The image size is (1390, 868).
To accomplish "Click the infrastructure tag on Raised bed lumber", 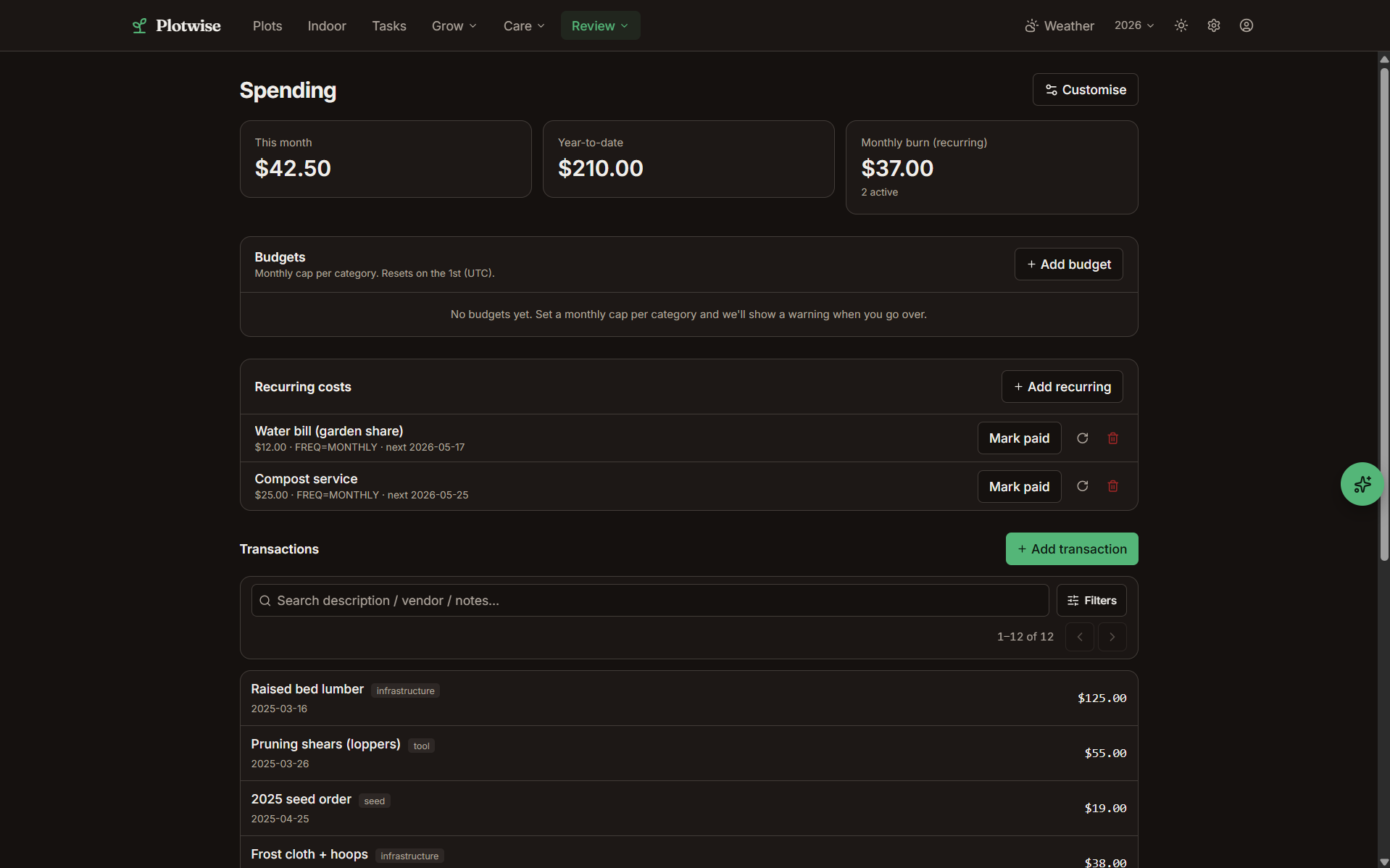I will 405,690.
